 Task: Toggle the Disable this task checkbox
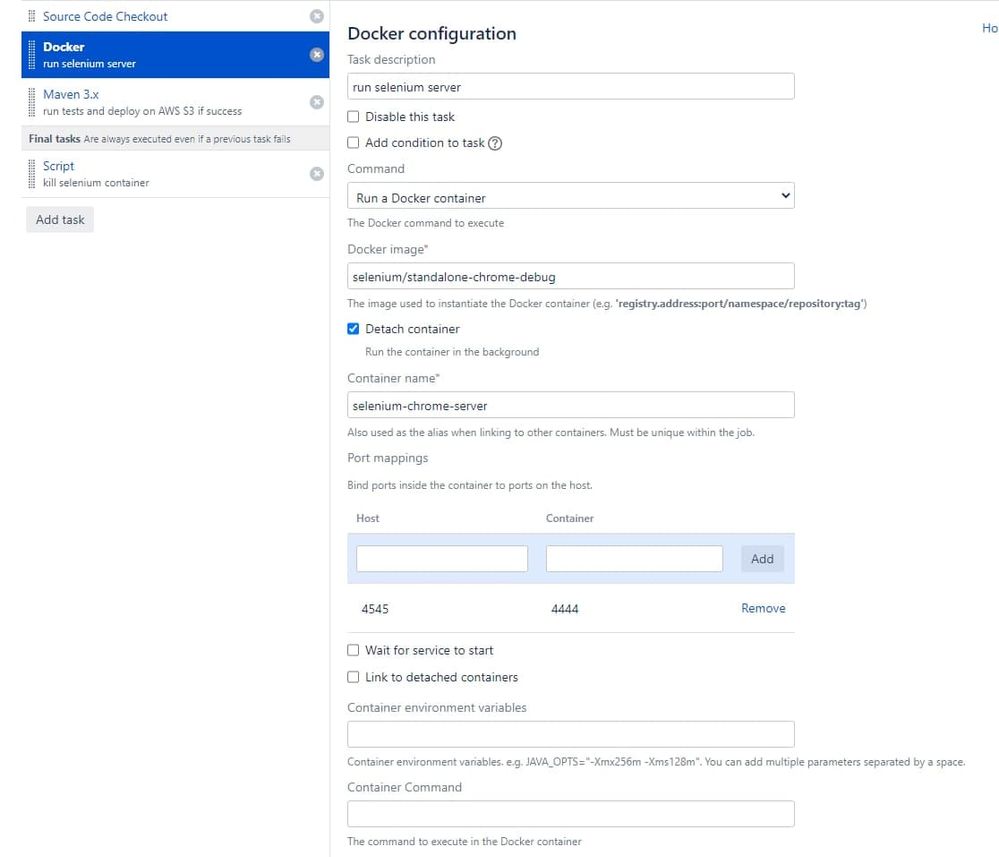pyautogui.click(x=353, y=117)
